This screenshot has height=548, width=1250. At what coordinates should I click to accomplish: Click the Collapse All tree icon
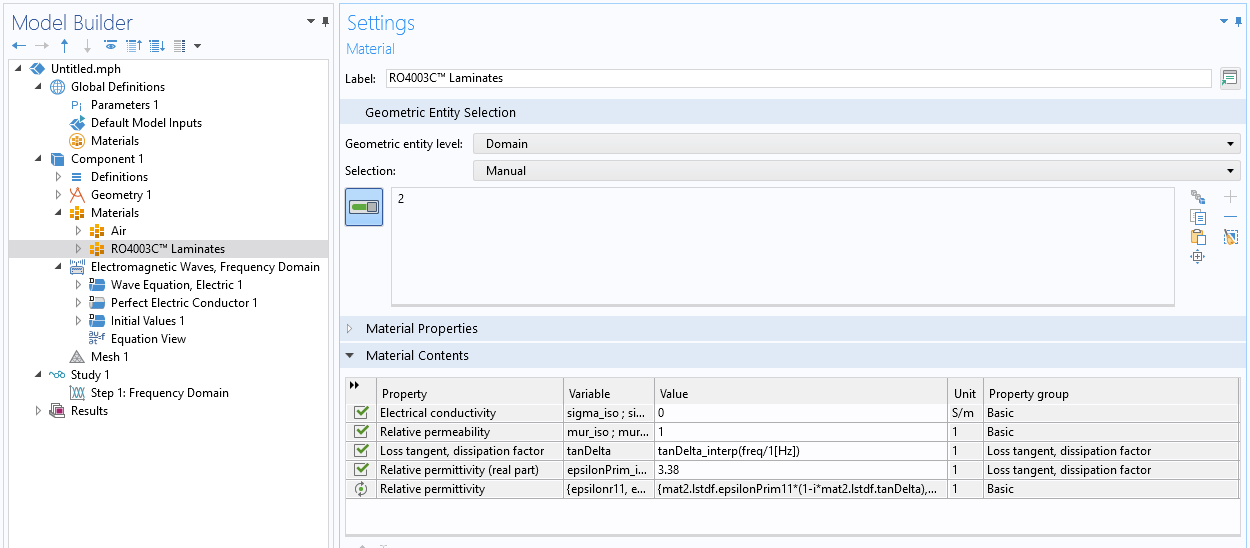click(134, 46)
